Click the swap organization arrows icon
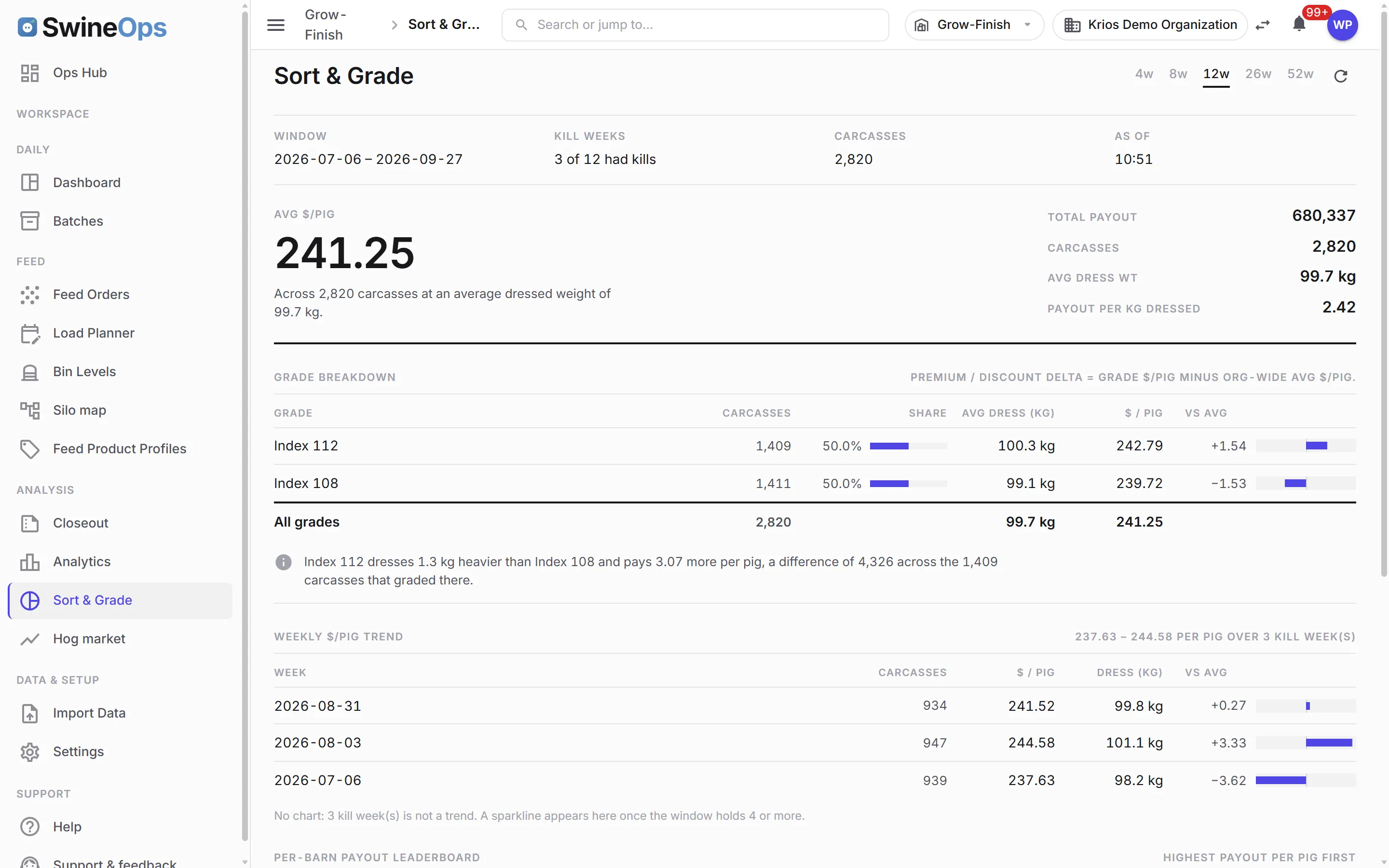The image size is (1389, 868). tap(1263, 25)
